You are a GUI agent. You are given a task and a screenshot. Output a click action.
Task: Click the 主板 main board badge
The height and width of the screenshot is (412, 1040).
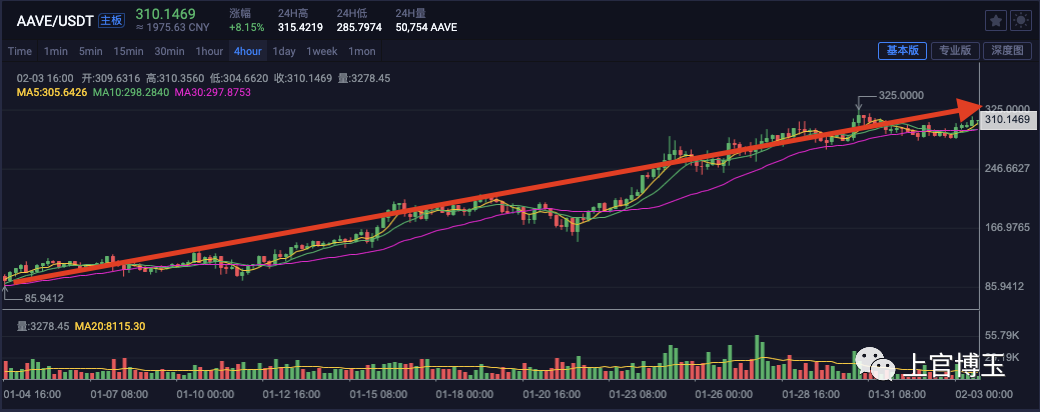111,20
